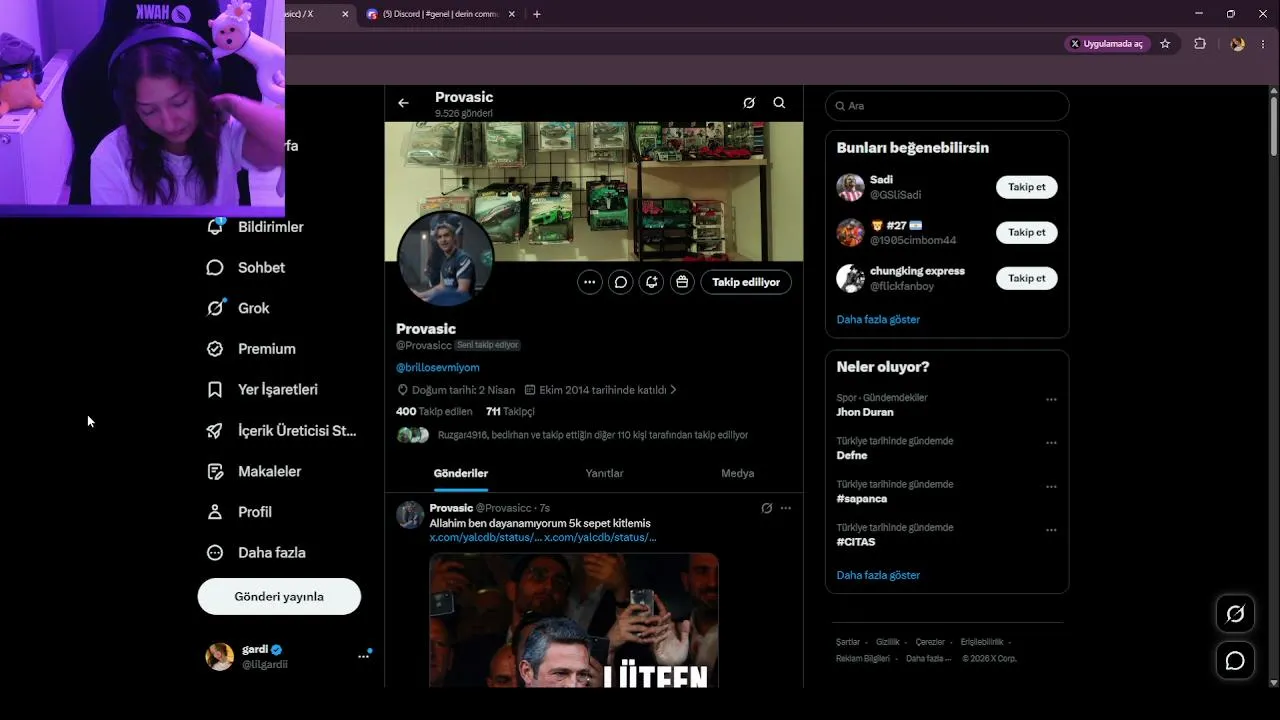Follow @1905cimbom44 with Takip et

[x=1026, y=232]
